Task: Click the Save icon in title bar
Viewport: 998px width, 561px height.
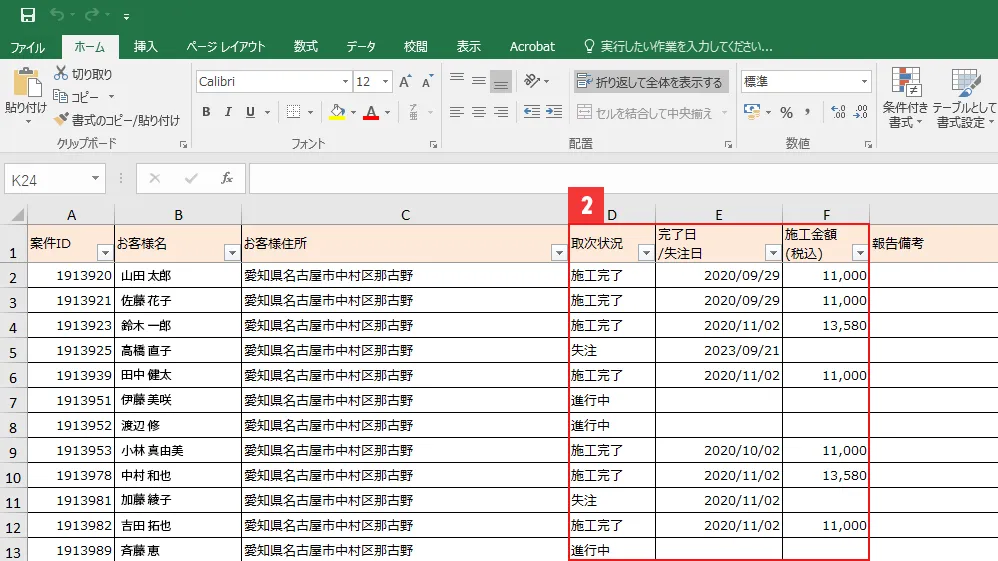Action: coord(27,15)
